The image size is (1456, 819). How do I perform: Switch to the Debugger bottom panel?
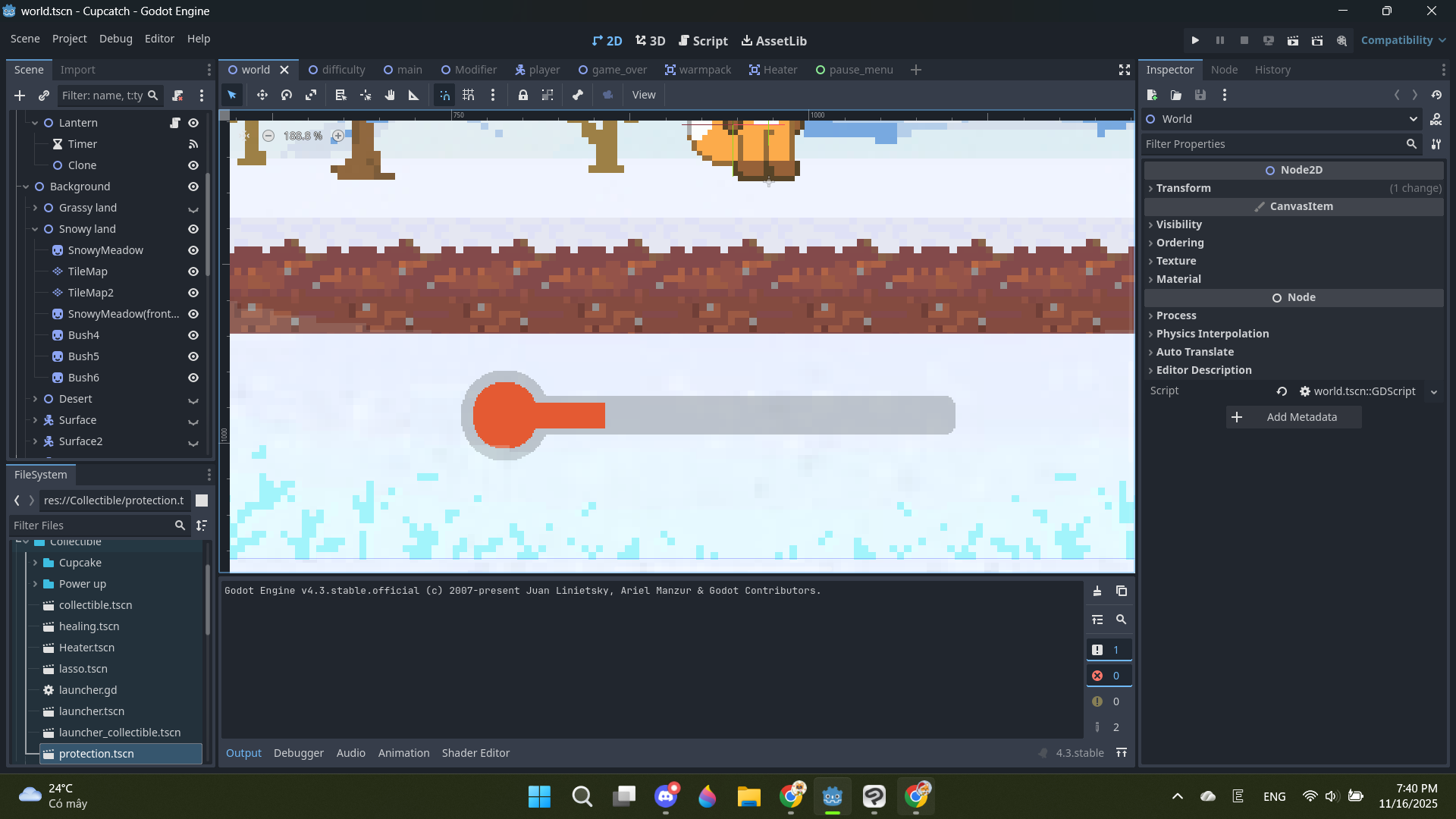pos(299,753)
